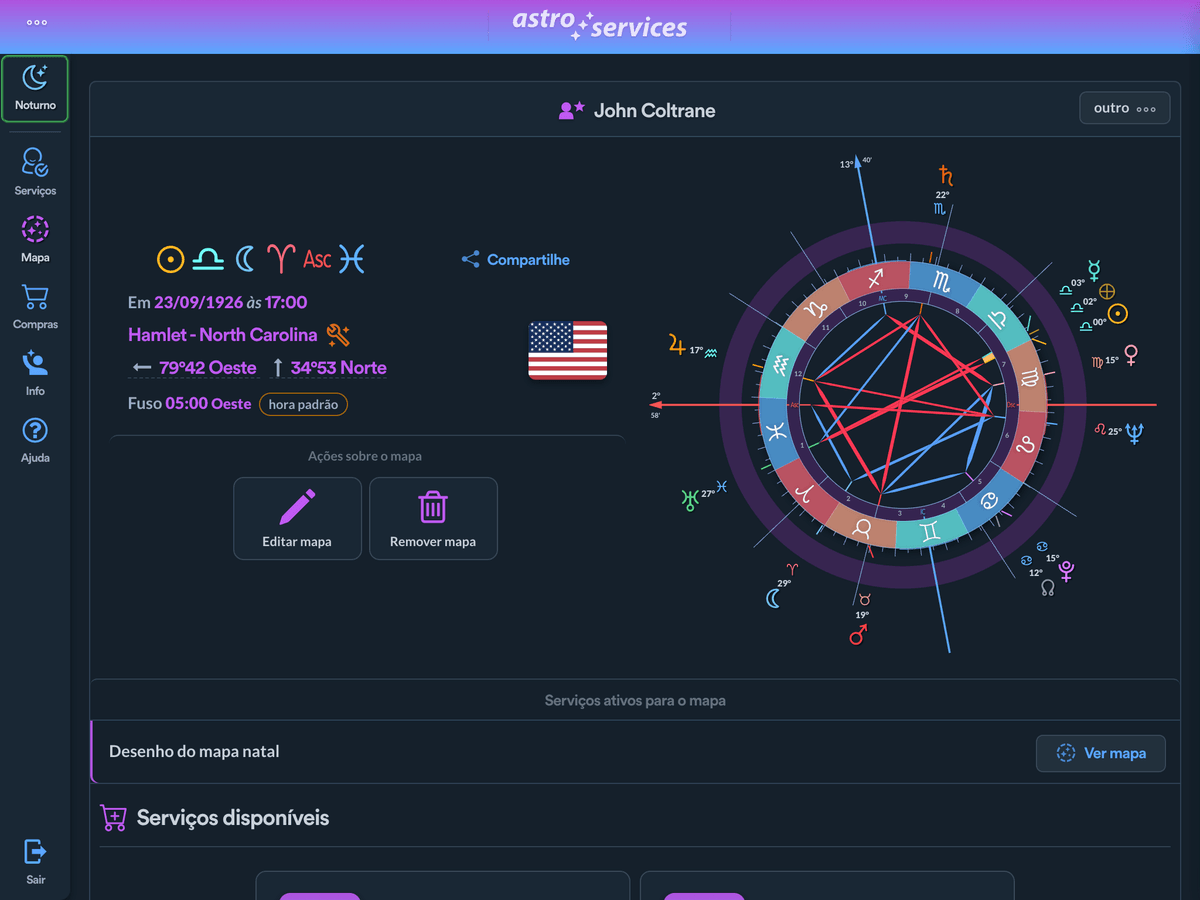This screenshot has width=1200, height=900.
Task: Open the tools icon beside Hamlet location
Action: 338,335
